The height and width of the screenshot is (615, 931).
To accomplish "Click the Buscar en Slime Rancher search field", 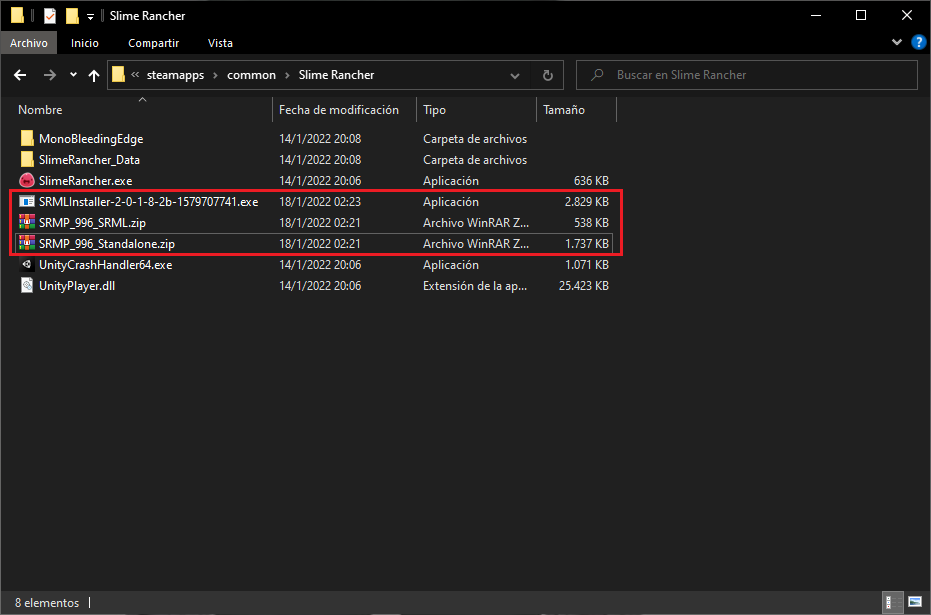I will coord(747,75).
